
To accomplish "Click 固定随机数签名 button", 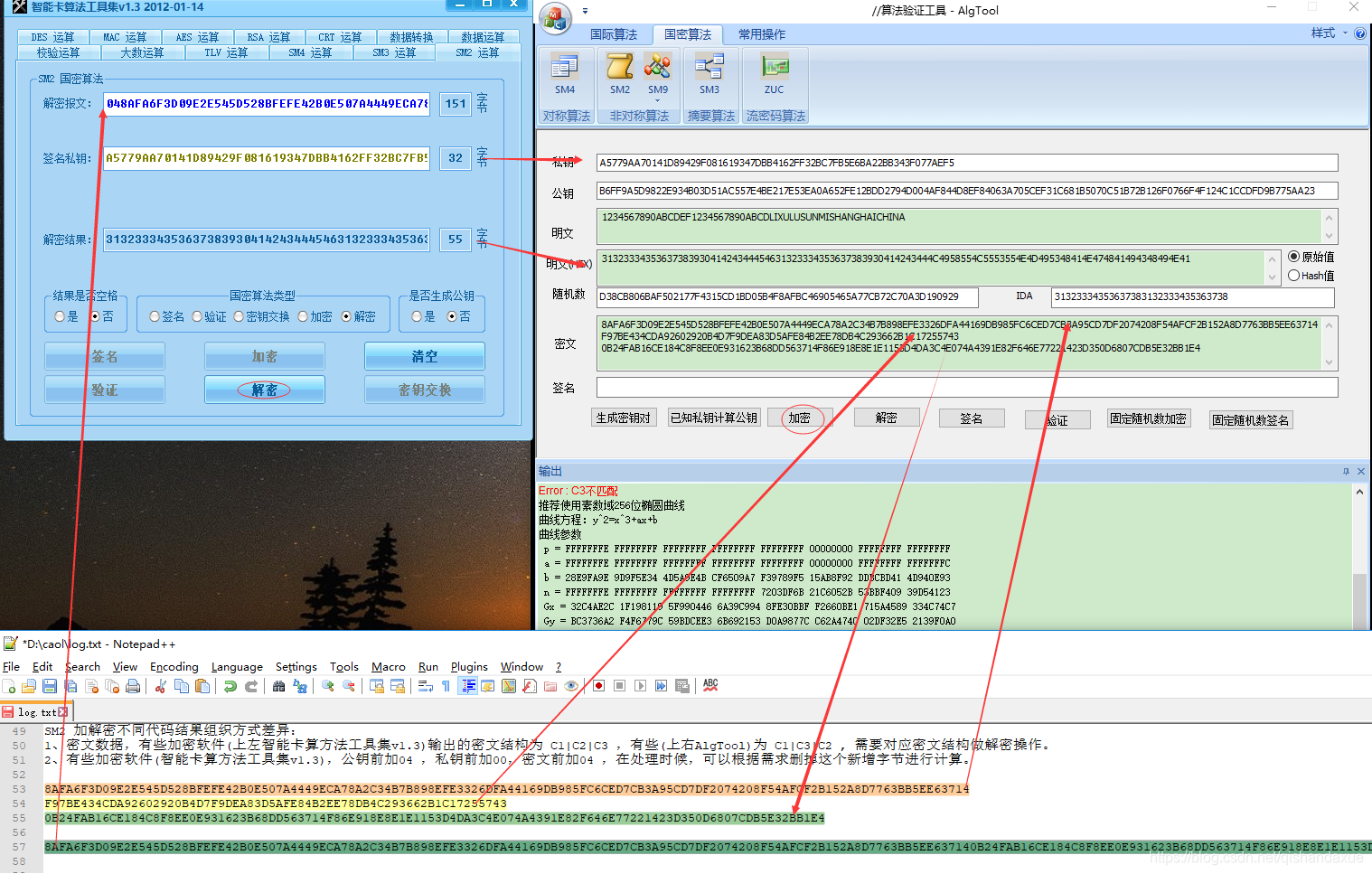I will pyautogui.click(x=1252, y=420).
